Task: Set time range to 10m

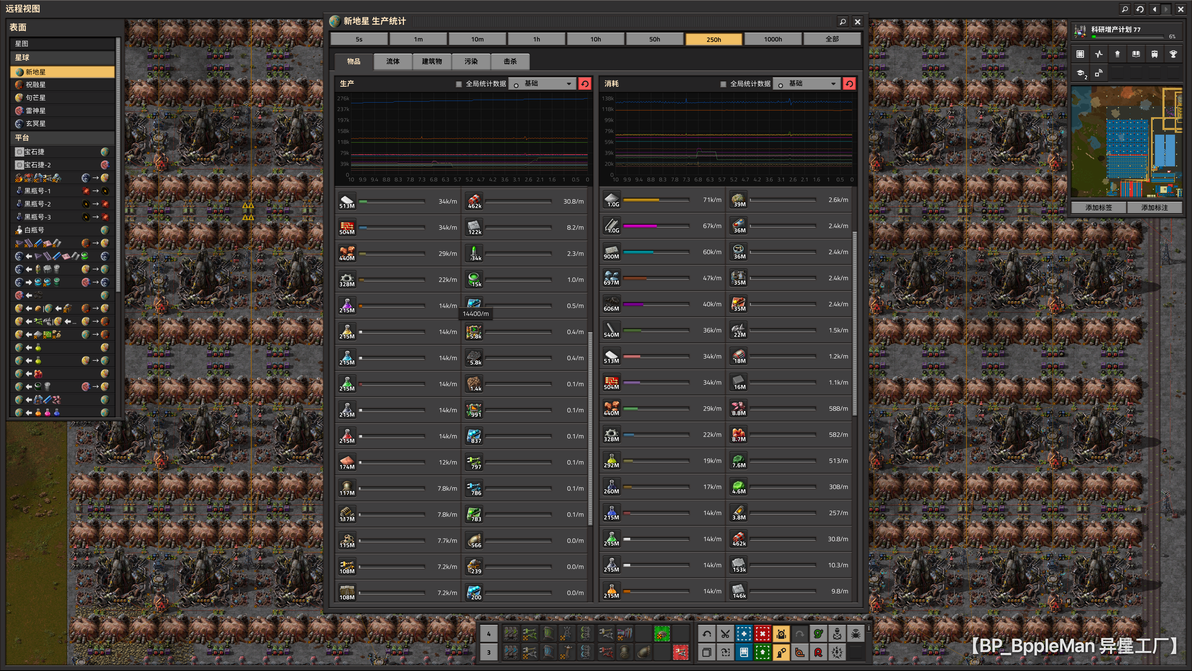Action: point(477,39)
